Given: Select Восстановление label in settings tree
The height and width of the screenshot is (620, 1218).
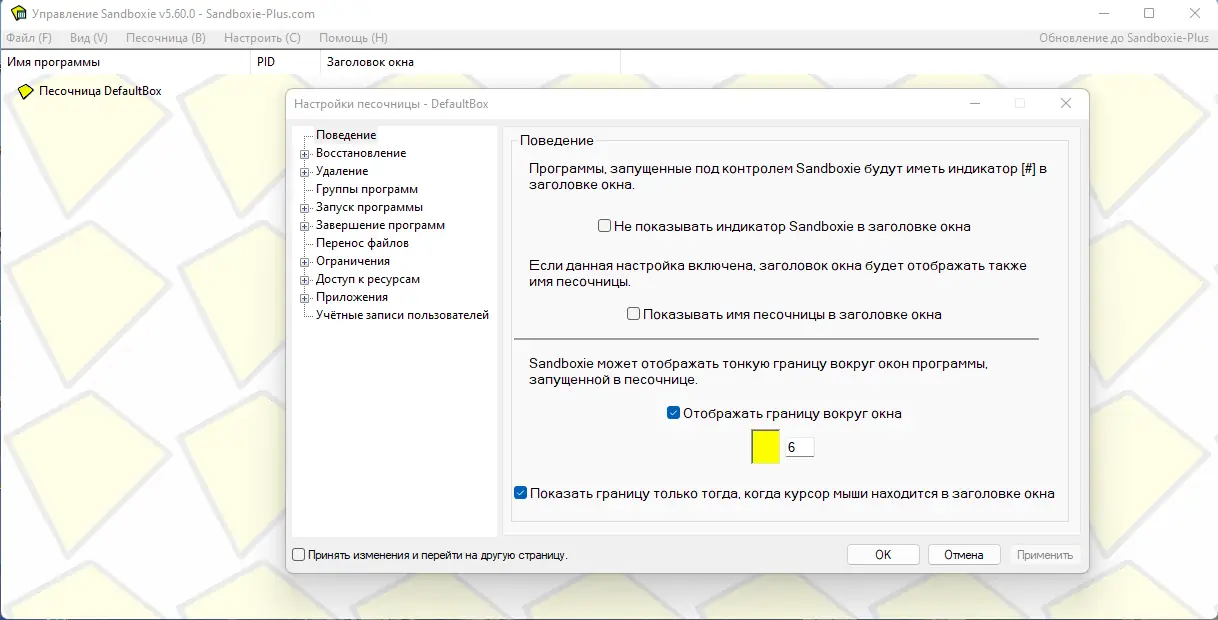Looking at the screenshot, I should click(x=361, y=153).
